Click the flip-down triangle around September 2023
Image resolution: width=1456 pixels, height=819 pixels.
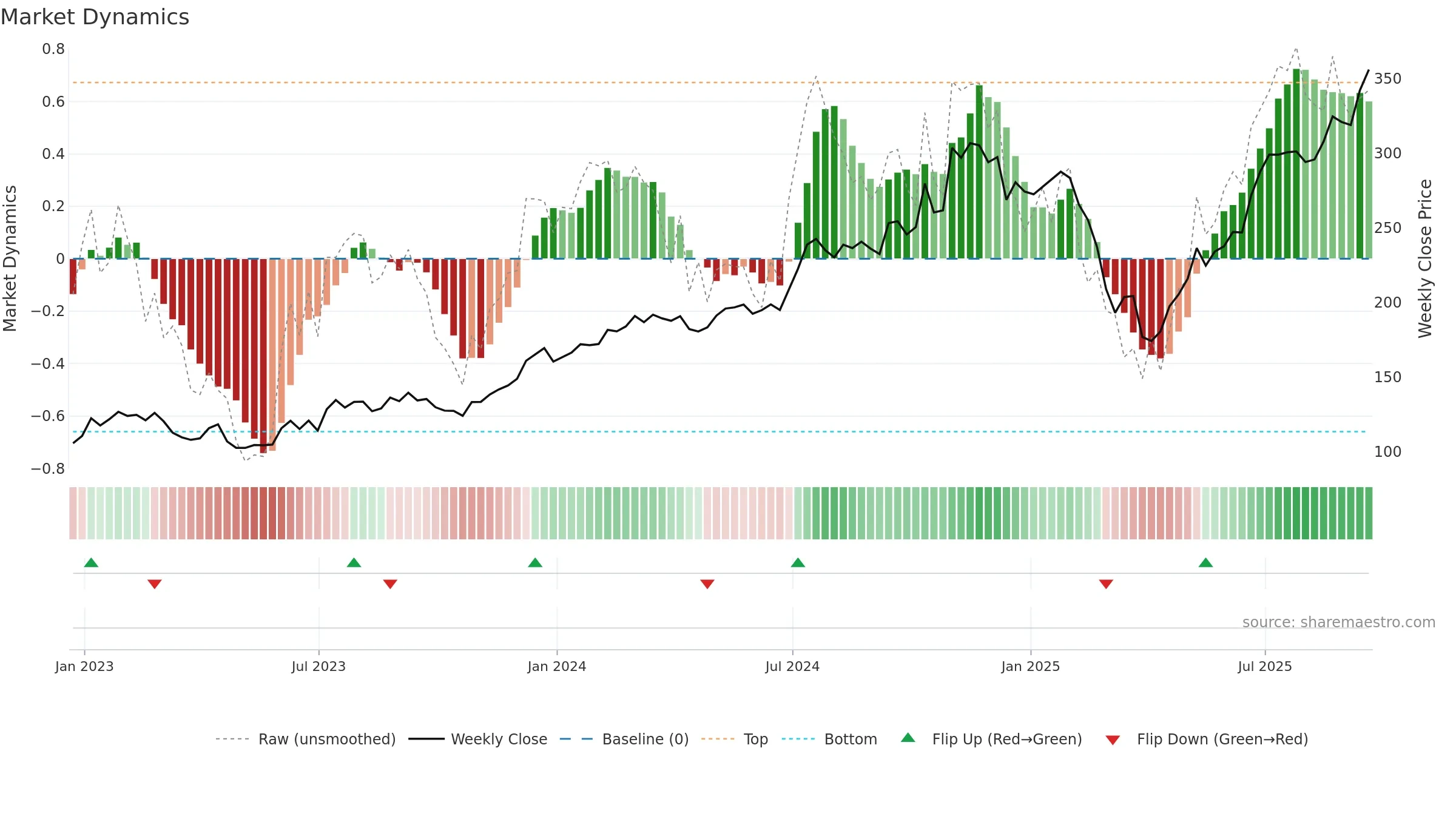(390, 584)
